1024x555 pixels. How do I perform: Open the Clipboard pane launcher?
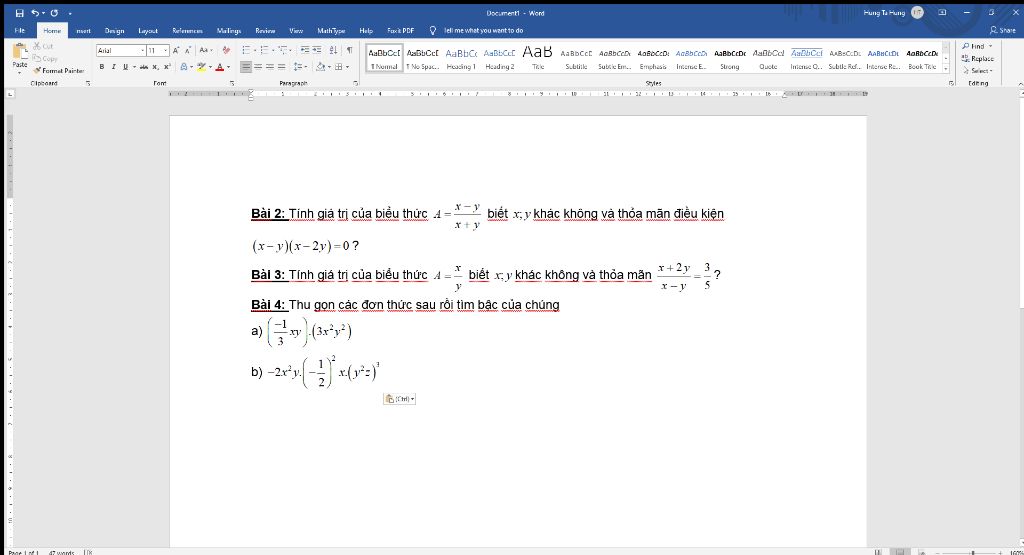88,84
